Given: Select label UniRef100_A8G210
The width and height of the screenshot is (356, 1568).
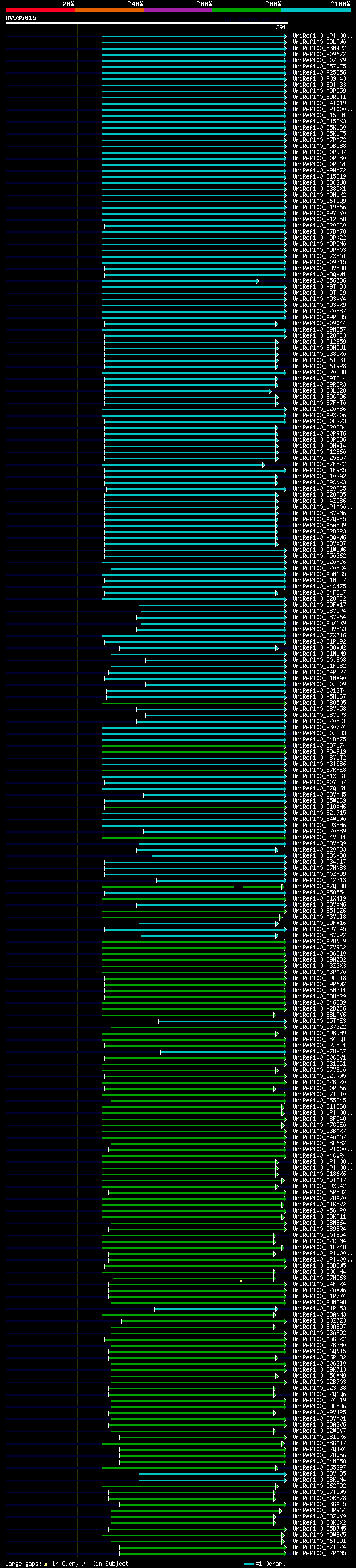Looking at the screenshot, I should click(x=319, y=954).
